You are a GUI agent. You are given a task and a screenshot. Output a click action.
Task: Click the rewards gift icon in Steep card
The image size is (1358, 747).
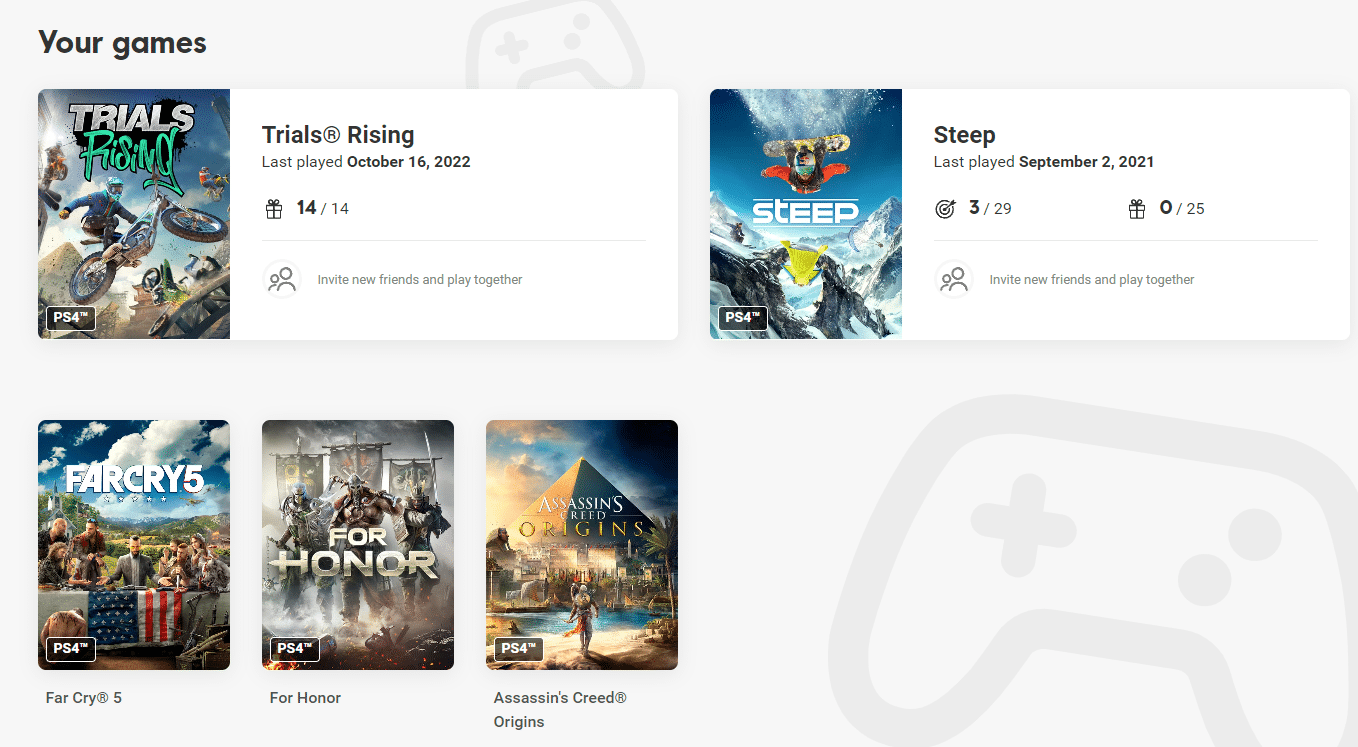click(1137, 209)
